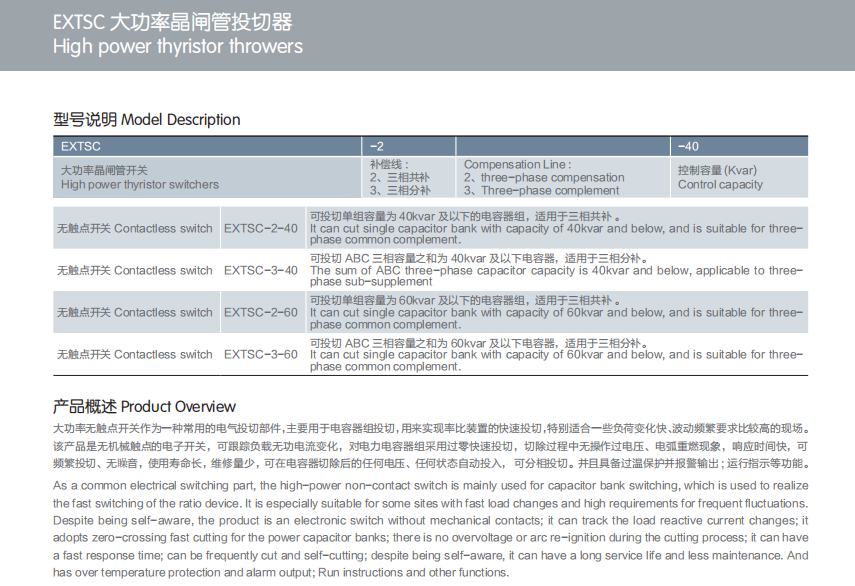Click the Chinese product overview paragraph
Viewport: 855px width, 586px height.
[x=430, y=445]
